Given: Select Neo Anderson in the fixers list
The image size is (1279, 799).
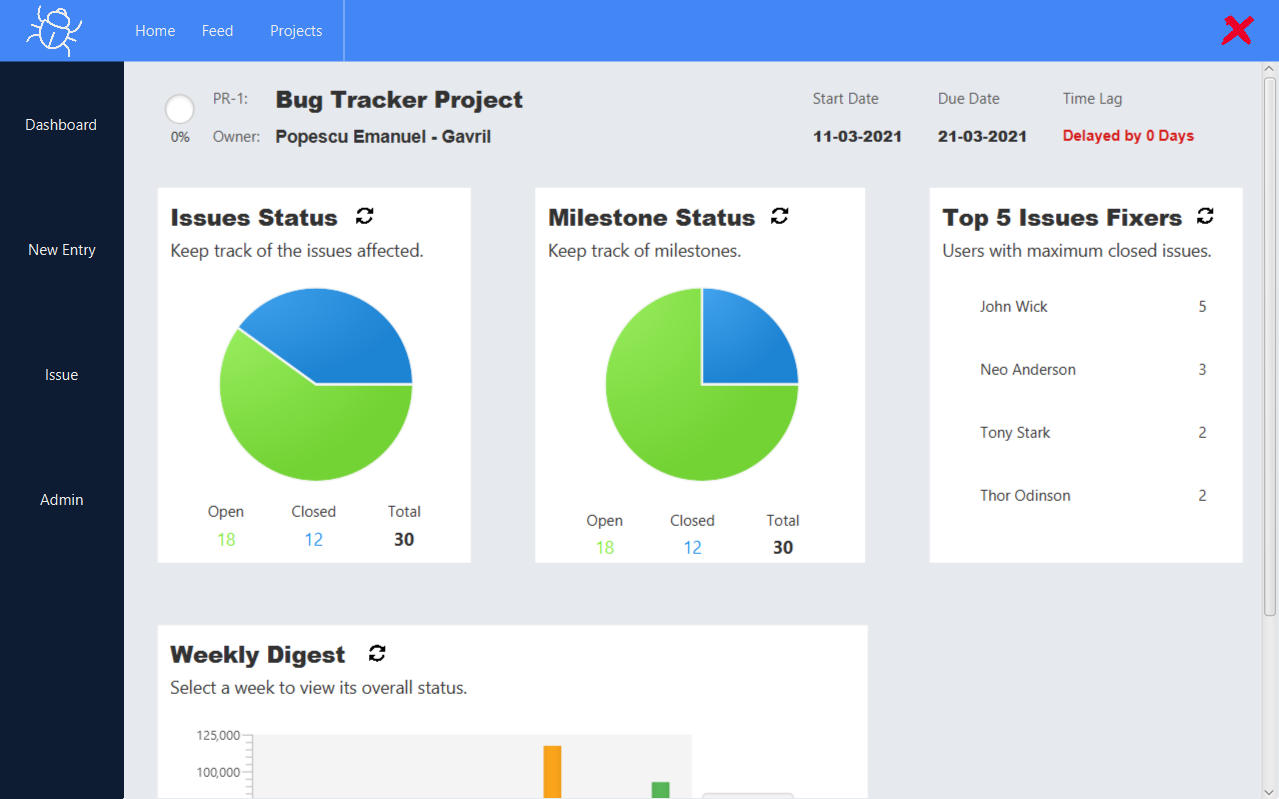Looking at the screenshot, I should [x=1028, y=370].
